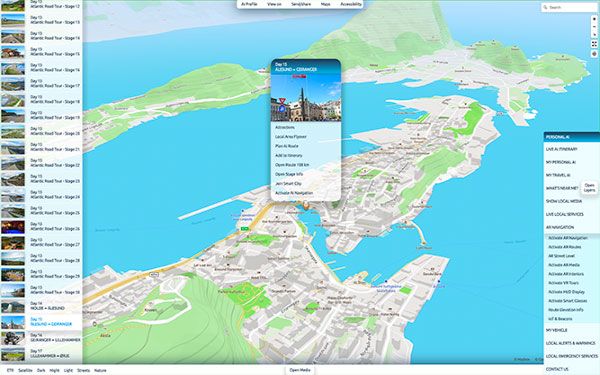Switch map style to Satellite
Viewport: 600px width, 375px height.
point(25,370)
